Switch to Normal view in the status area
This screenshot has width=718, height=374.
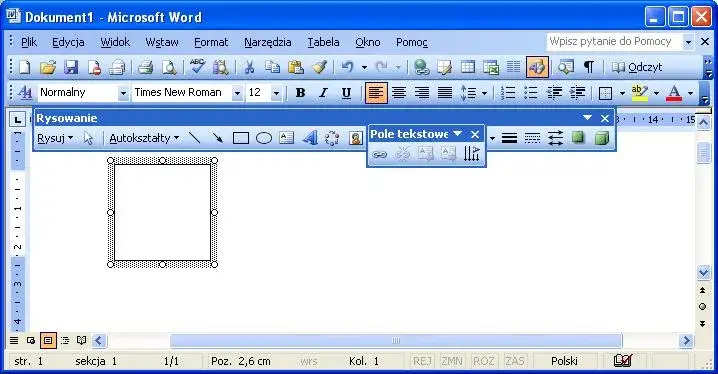coord(14,340)
